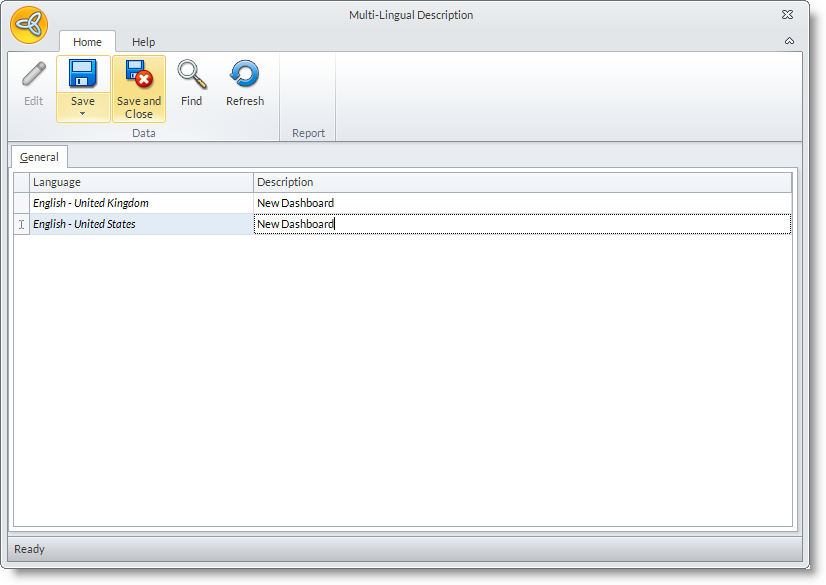Viewport: 826px width, 585px height.
Task: Click the Refresh icon
Action: 245,75
